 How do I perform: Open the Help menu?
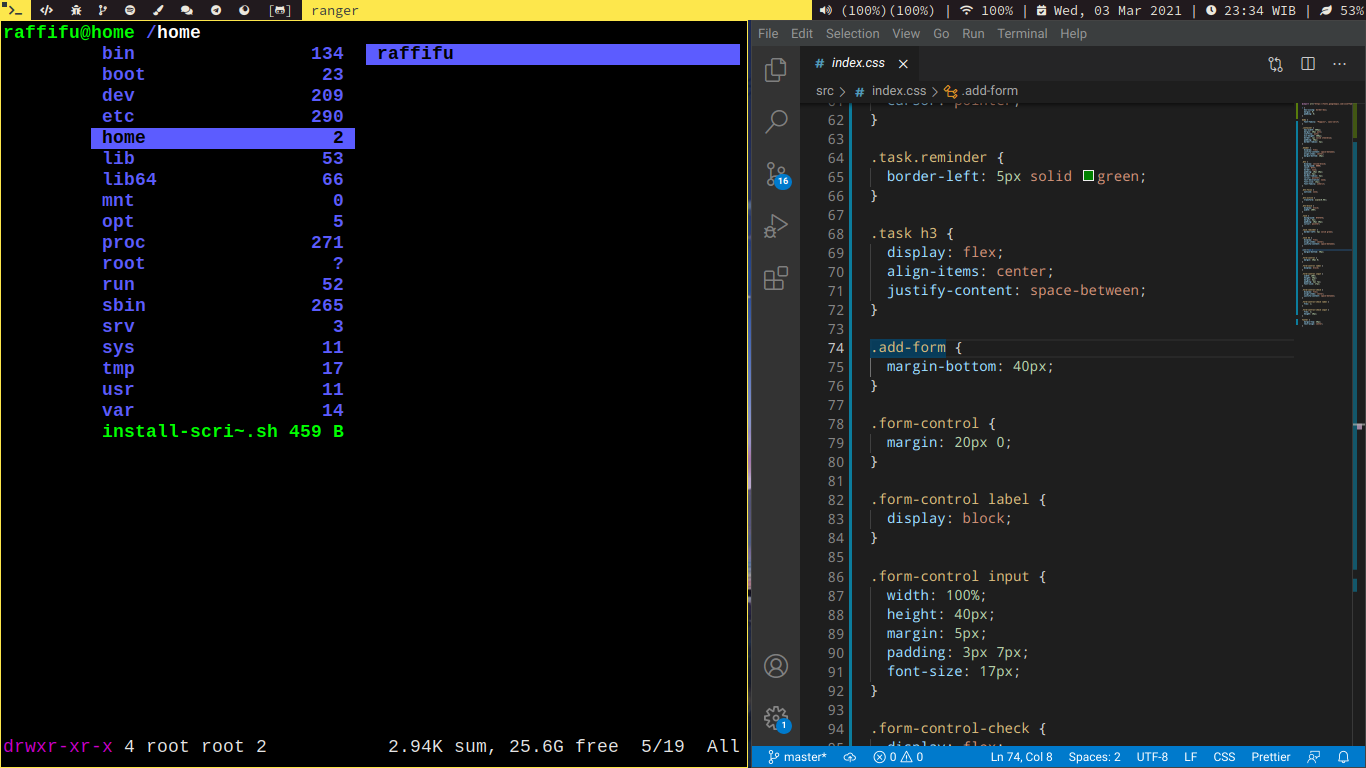1073,33
